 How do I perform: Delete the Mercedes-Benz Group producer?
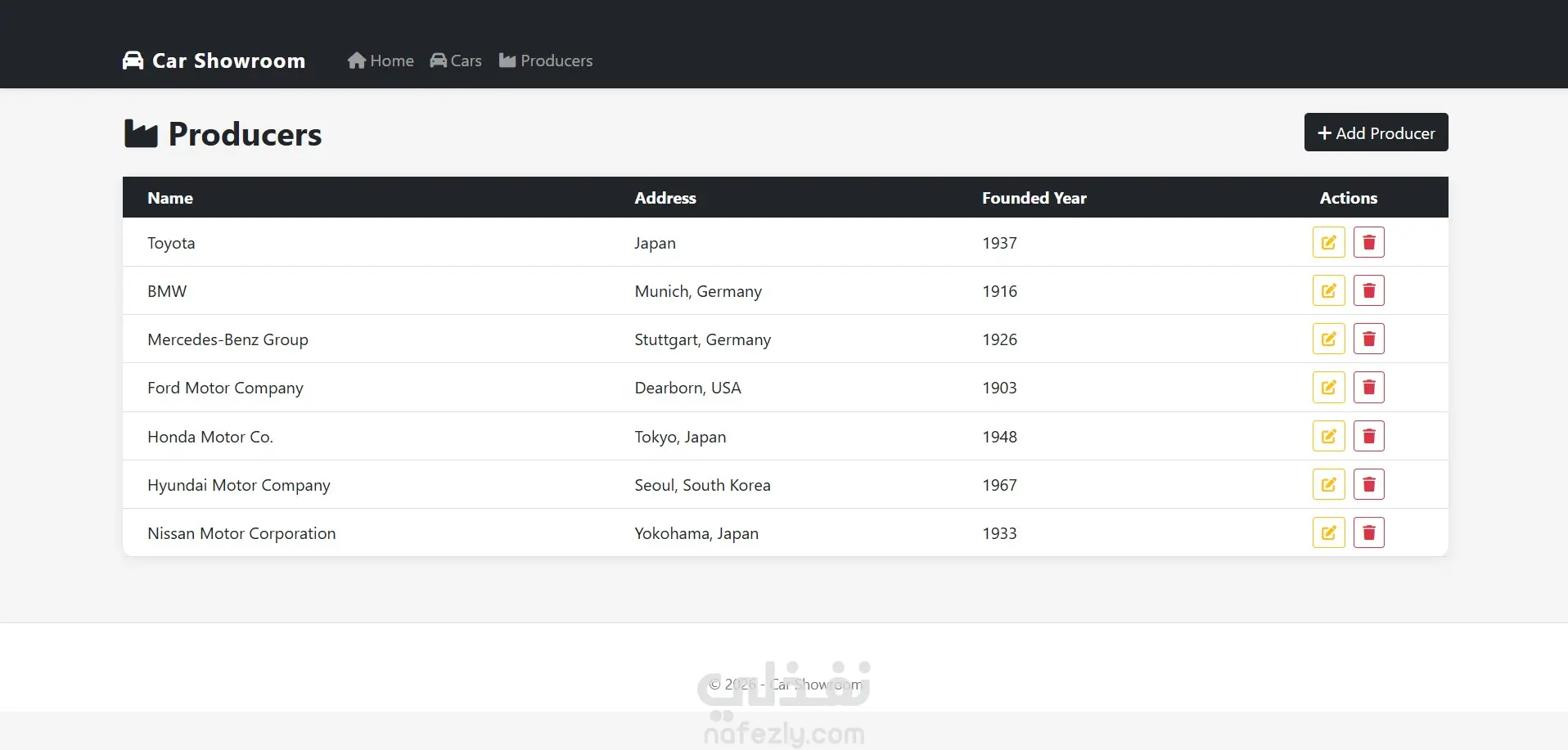[x=1368, y=339]
